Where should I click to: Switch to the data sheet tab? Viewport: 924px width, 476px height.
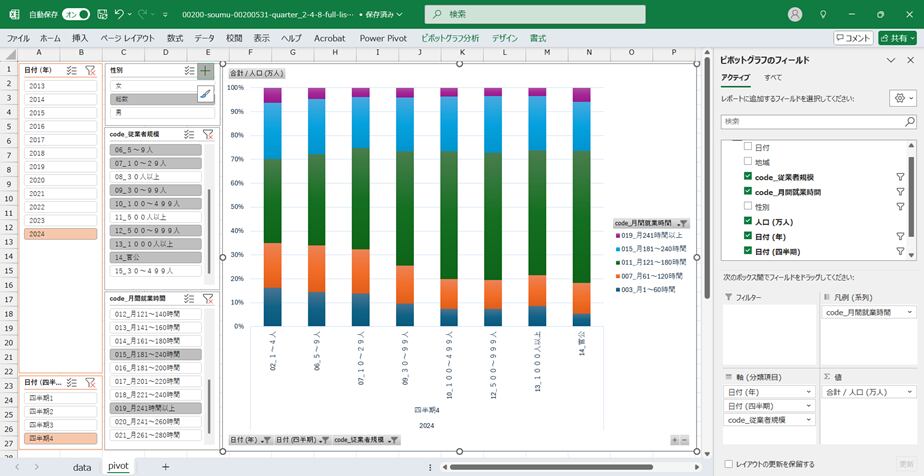pyautogui.click(x=82, y=466)
